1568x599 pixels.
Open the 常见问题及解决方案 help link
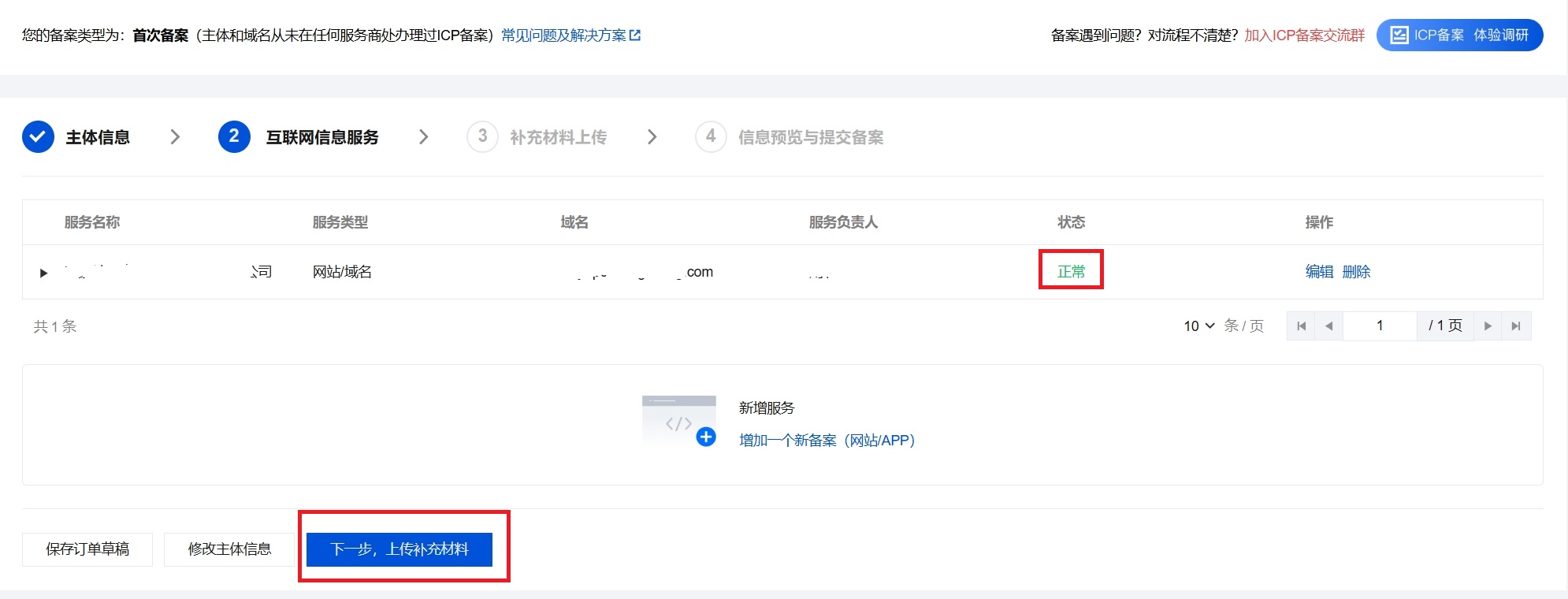pos(563,35)
